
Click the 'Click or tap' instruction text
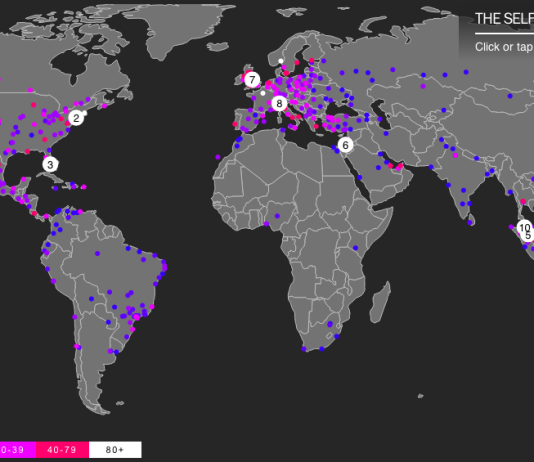(x=504, y=47)
